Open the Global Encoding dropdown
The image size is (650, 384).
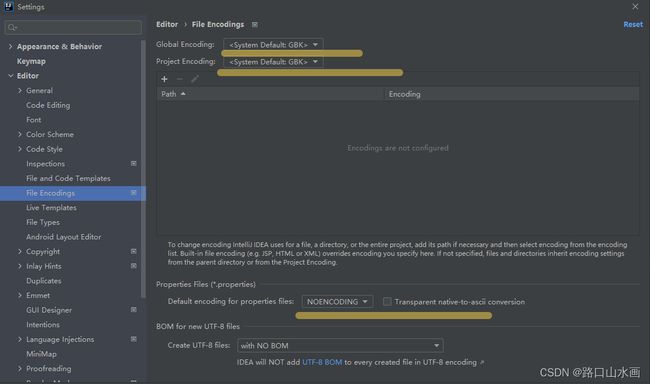pos(273,45)
